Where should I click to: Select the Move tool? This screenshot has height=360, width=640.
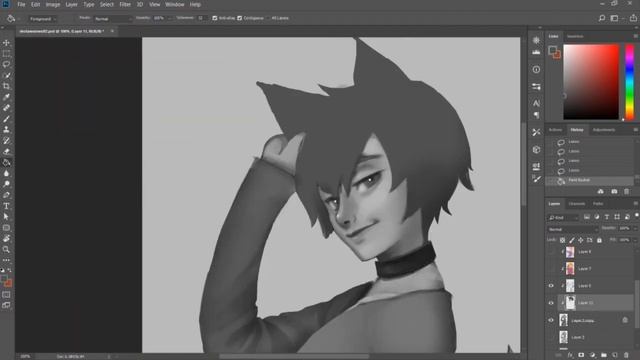pos(6,43)
